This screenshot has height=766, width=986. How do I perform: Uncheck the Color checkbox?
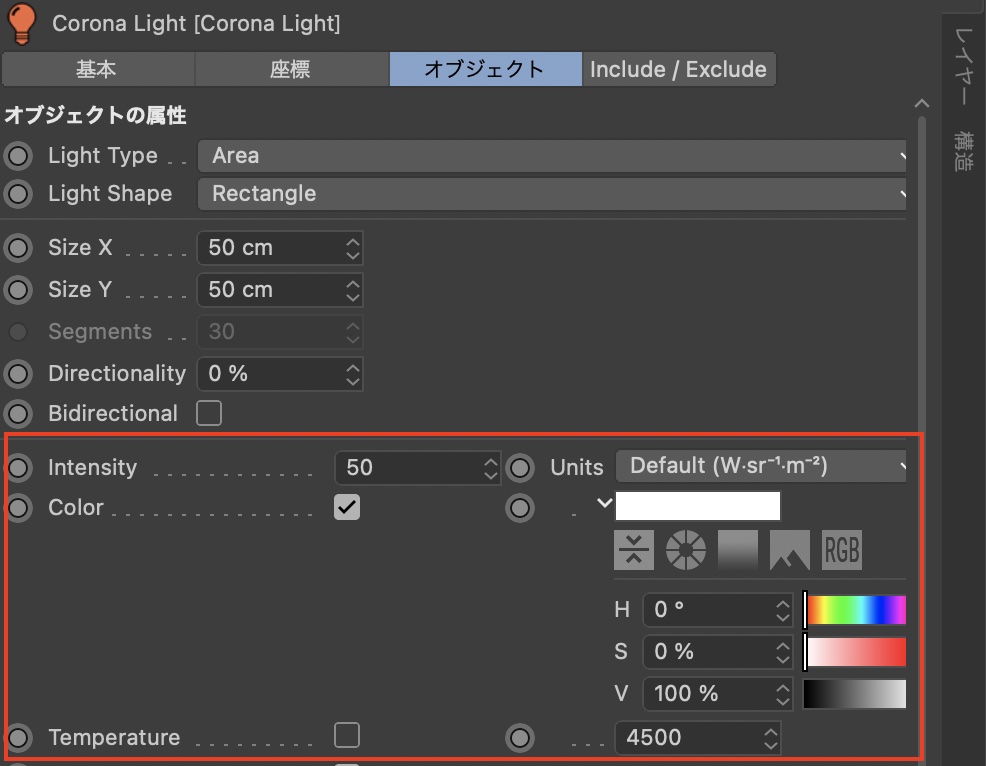coord(346,507)
